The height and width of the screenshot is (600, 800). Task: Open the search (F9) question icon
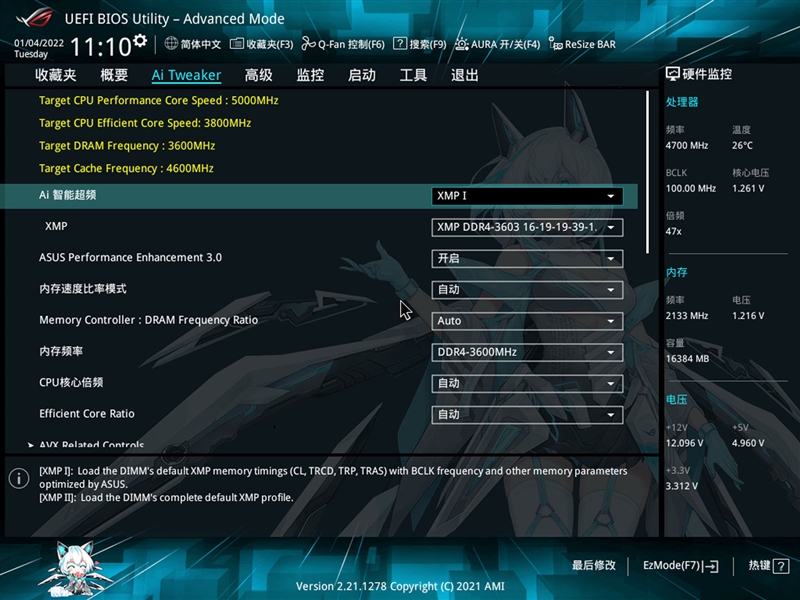[x=400, y=44]
